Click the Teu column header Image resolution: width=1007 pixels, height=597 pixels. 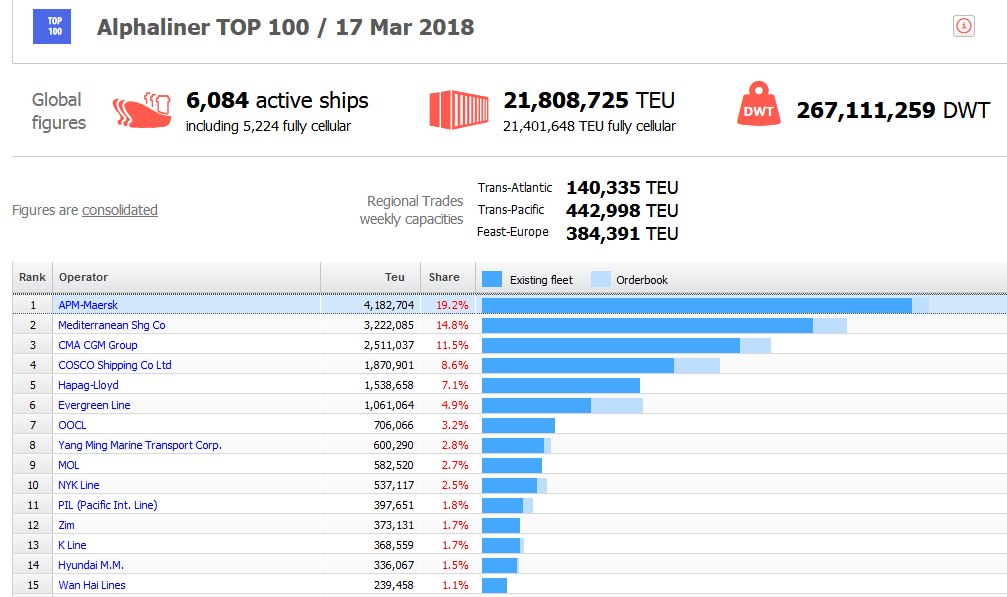pos(395,277)
